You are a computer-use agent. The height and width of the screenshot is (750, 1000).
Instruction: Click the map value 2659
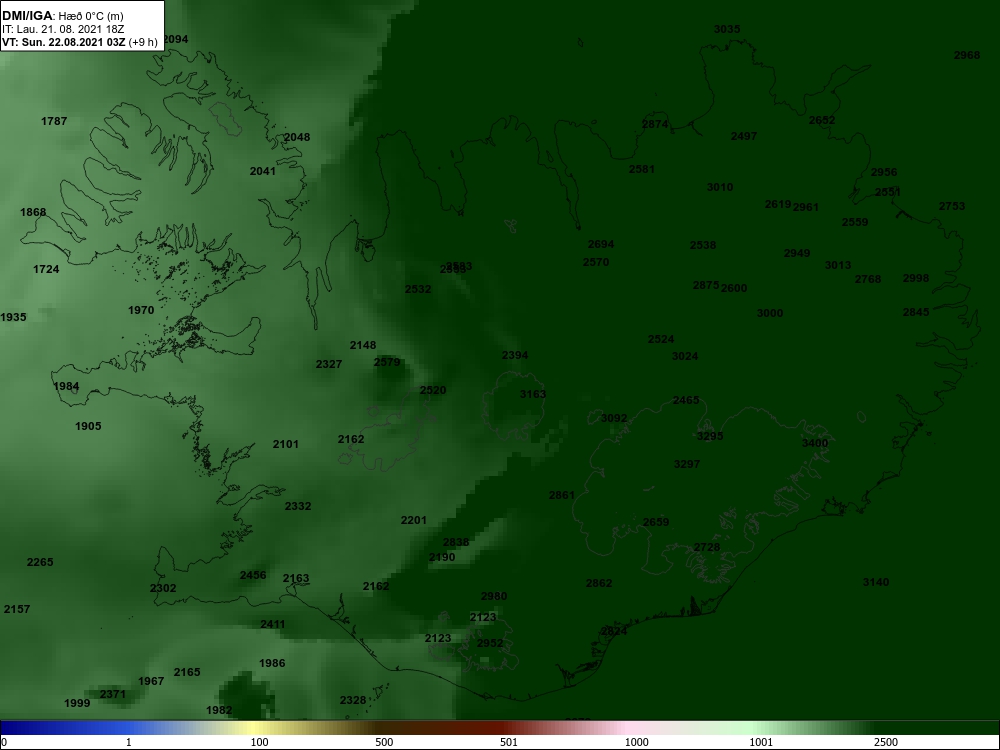tap(656, 522)
